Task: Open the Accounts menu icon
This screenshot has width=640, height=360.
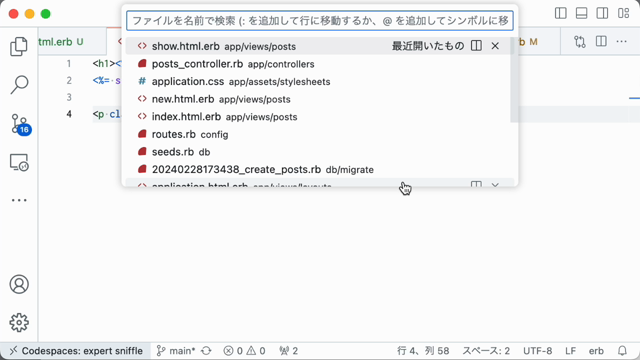Action: [x=19, y=284]
